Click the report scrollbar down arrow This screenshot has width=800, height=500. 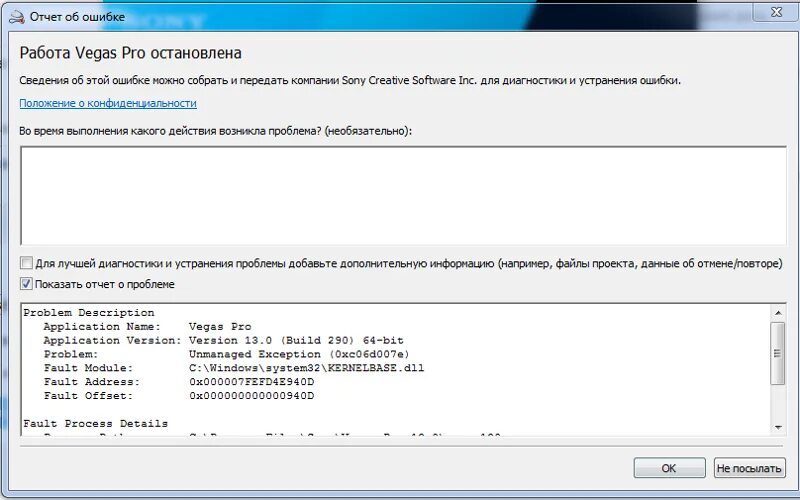[778, 427]
